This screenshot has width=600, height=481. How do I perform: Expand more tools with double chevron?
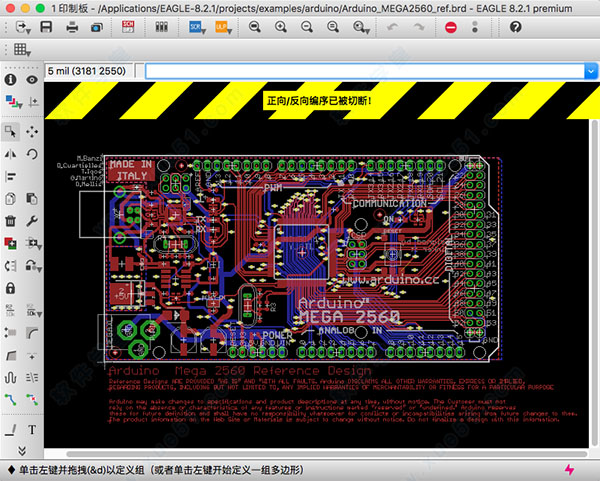coord(22,450)
